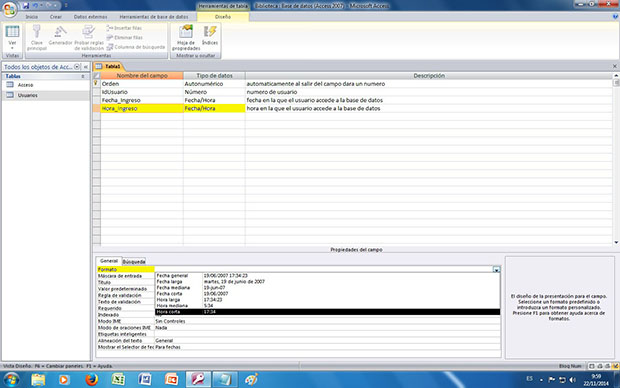Open Firefox from the taskbar
The image size is (620, 388).
(x=91, y=380)
